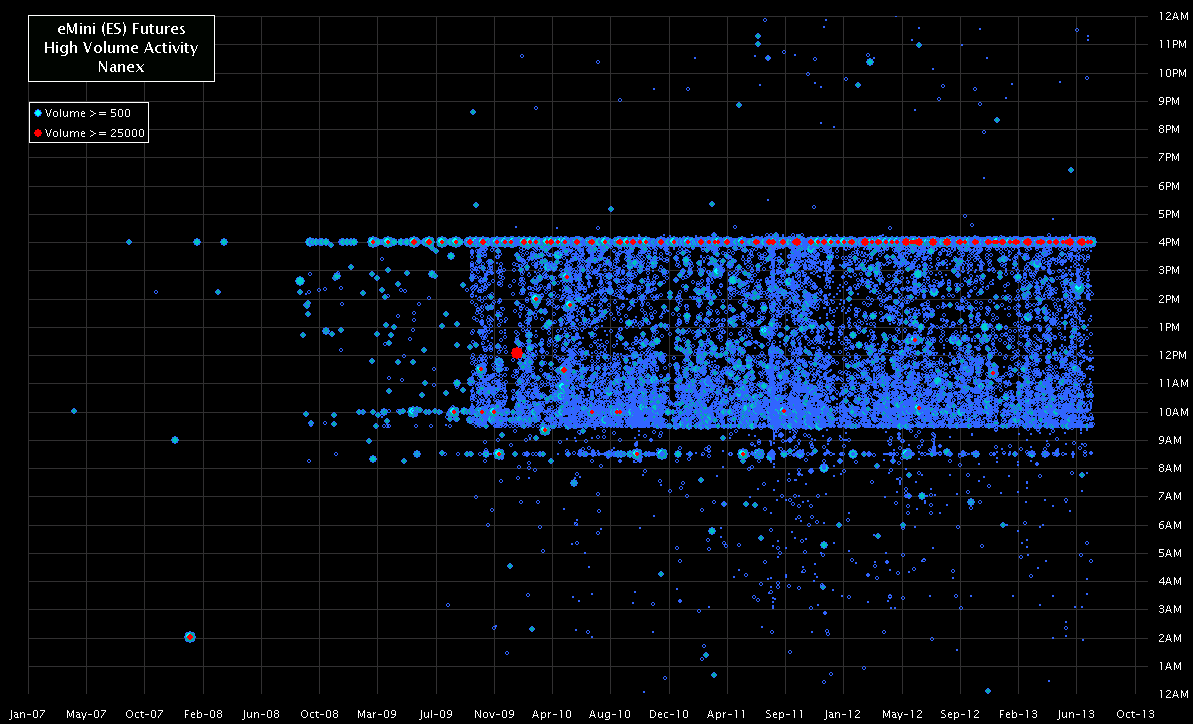Click the '10AM' y-axis label
The width and height of the screenshot is (1193, 724).
click(x=1173, y=412)
